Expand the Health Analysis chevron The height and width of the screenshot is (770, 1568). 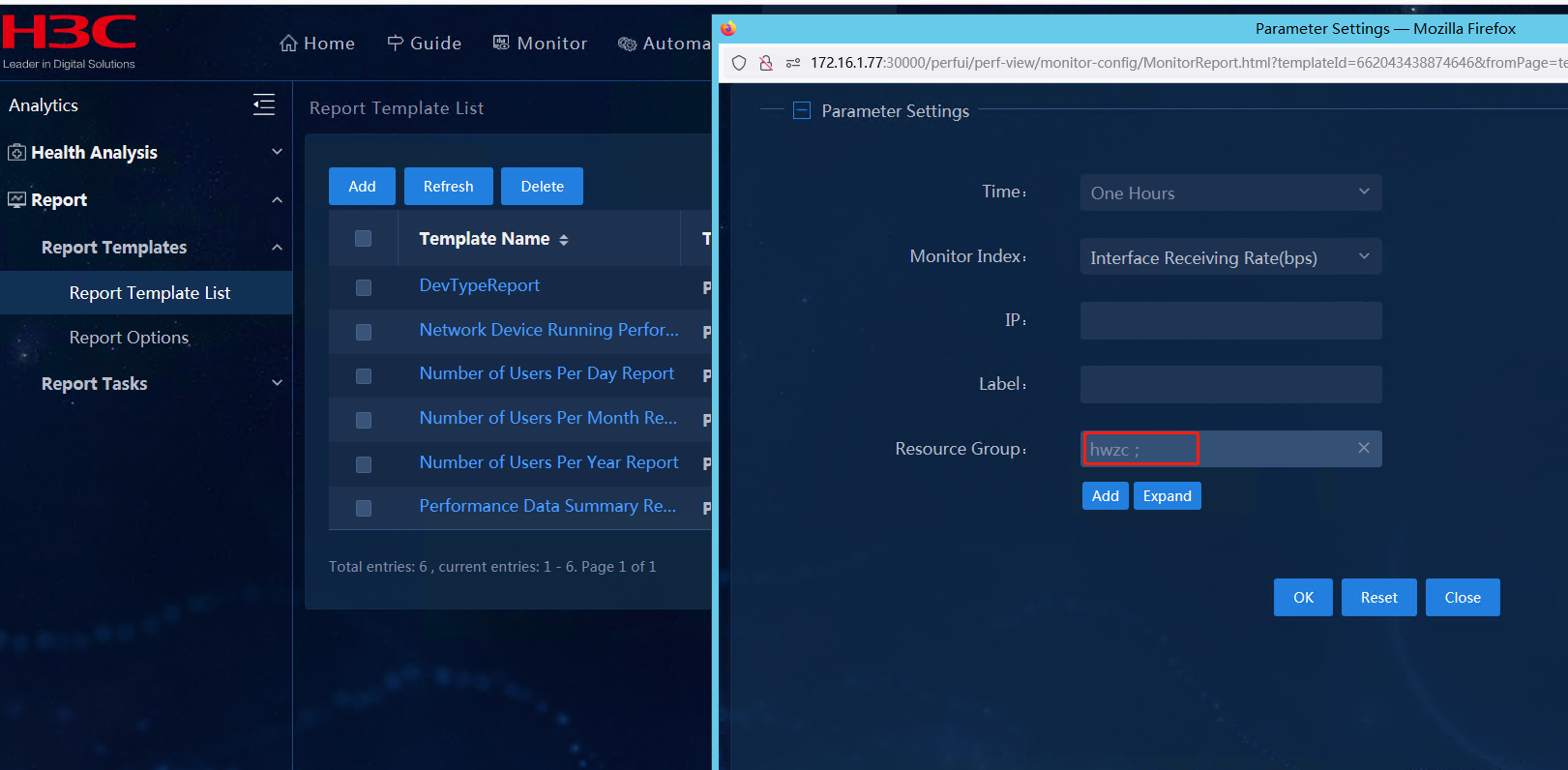click(x=277, y=152)
